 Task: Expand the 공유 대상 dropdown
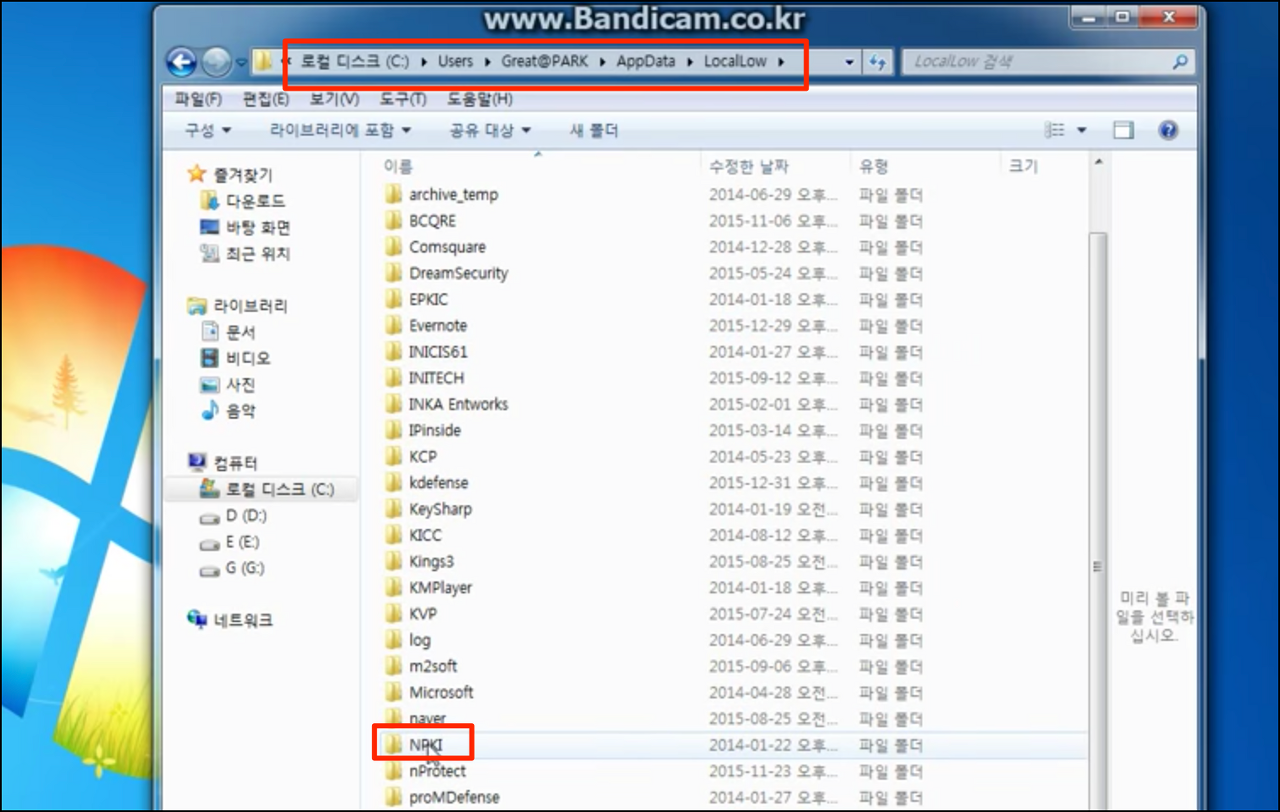coord(490,130)
